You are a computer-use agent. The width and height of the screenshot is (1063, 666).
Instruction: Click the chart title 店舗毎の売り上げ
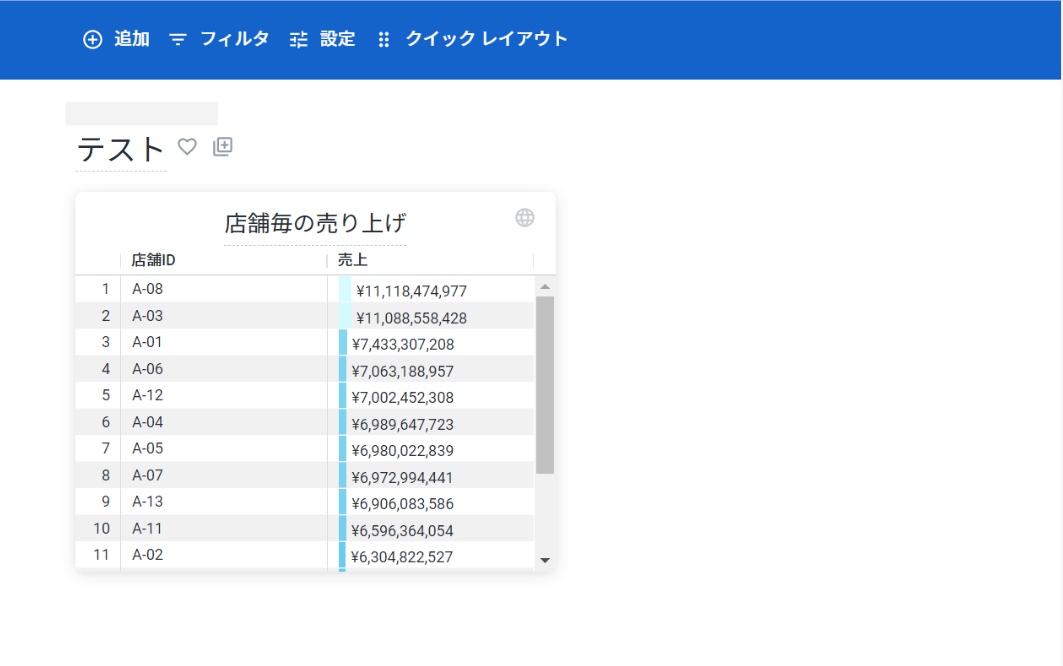pos(316,222)
